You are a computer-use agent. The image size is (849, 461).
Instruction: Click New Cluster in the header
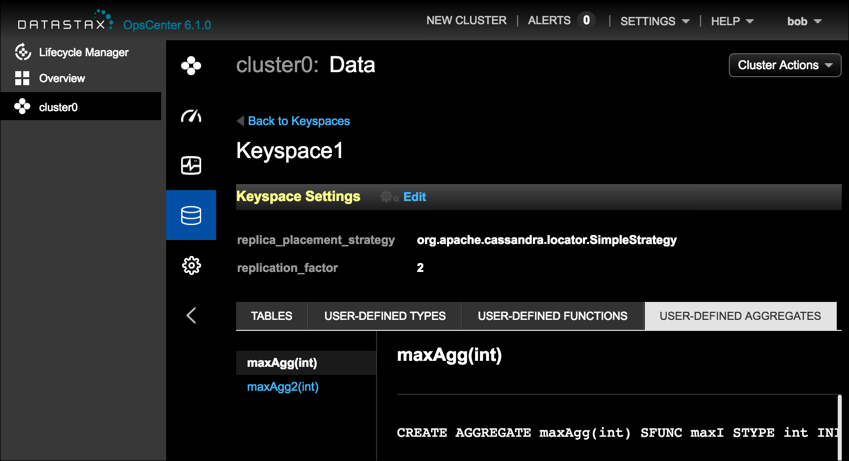(x=466, y=21)
